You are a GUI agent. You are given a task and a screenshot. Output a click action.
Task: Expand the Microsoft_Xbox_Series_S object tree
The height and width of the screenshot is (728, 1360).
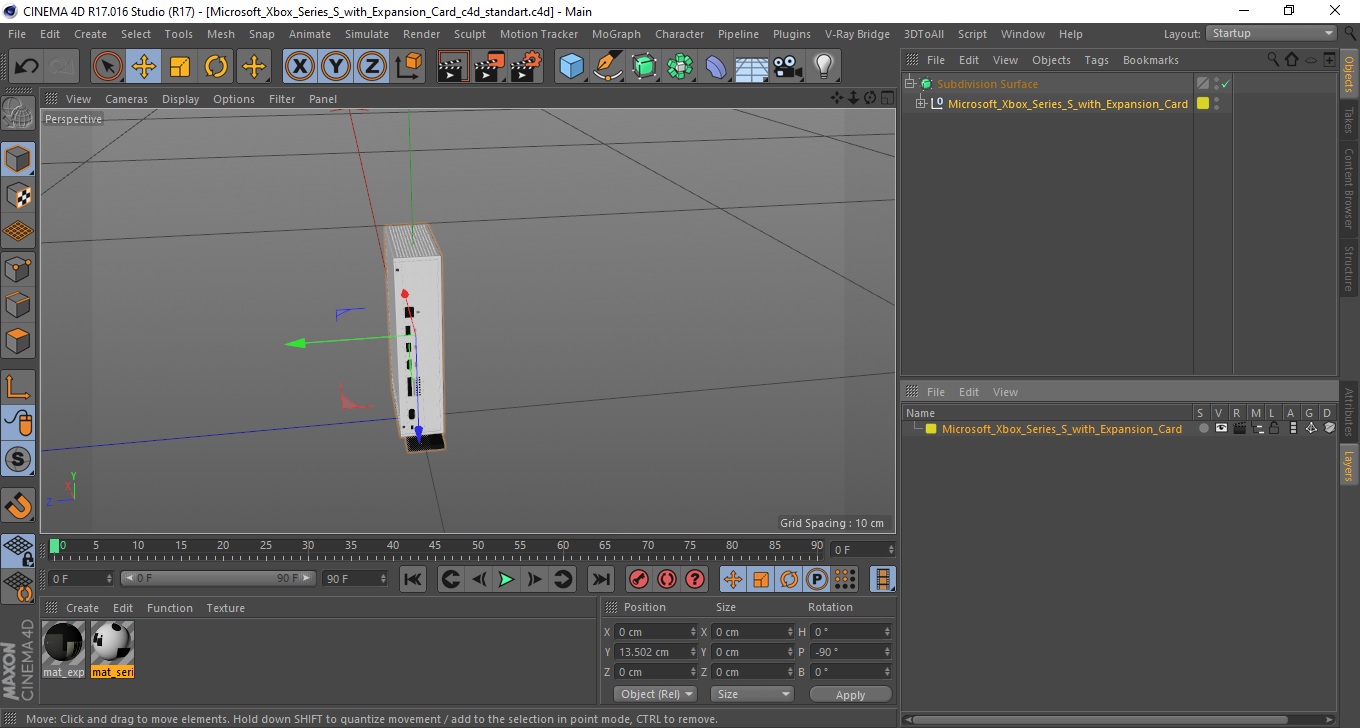[x=921, y=103]
